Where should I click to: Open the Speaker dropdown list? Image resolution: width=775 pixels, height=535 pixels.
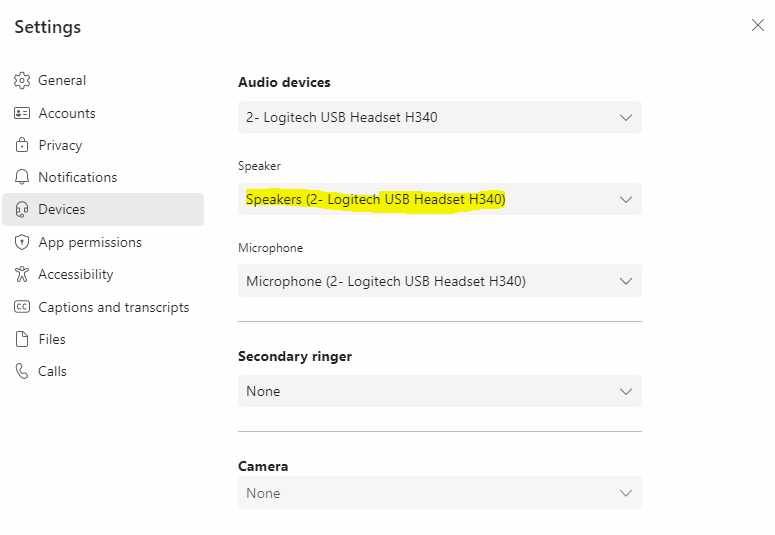point(440,199)
